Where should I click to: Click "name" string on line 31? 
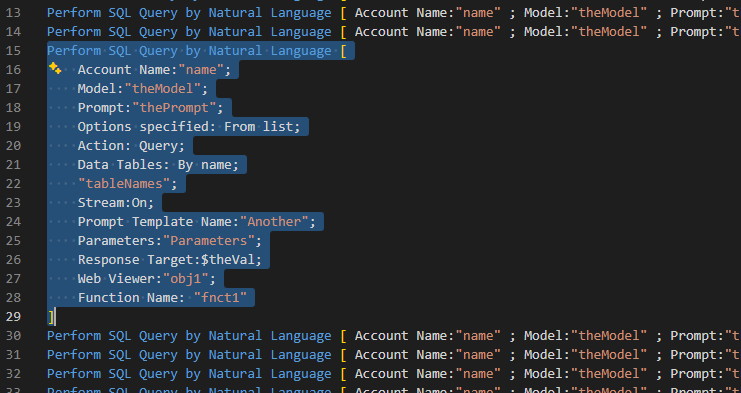coord(478,355)
